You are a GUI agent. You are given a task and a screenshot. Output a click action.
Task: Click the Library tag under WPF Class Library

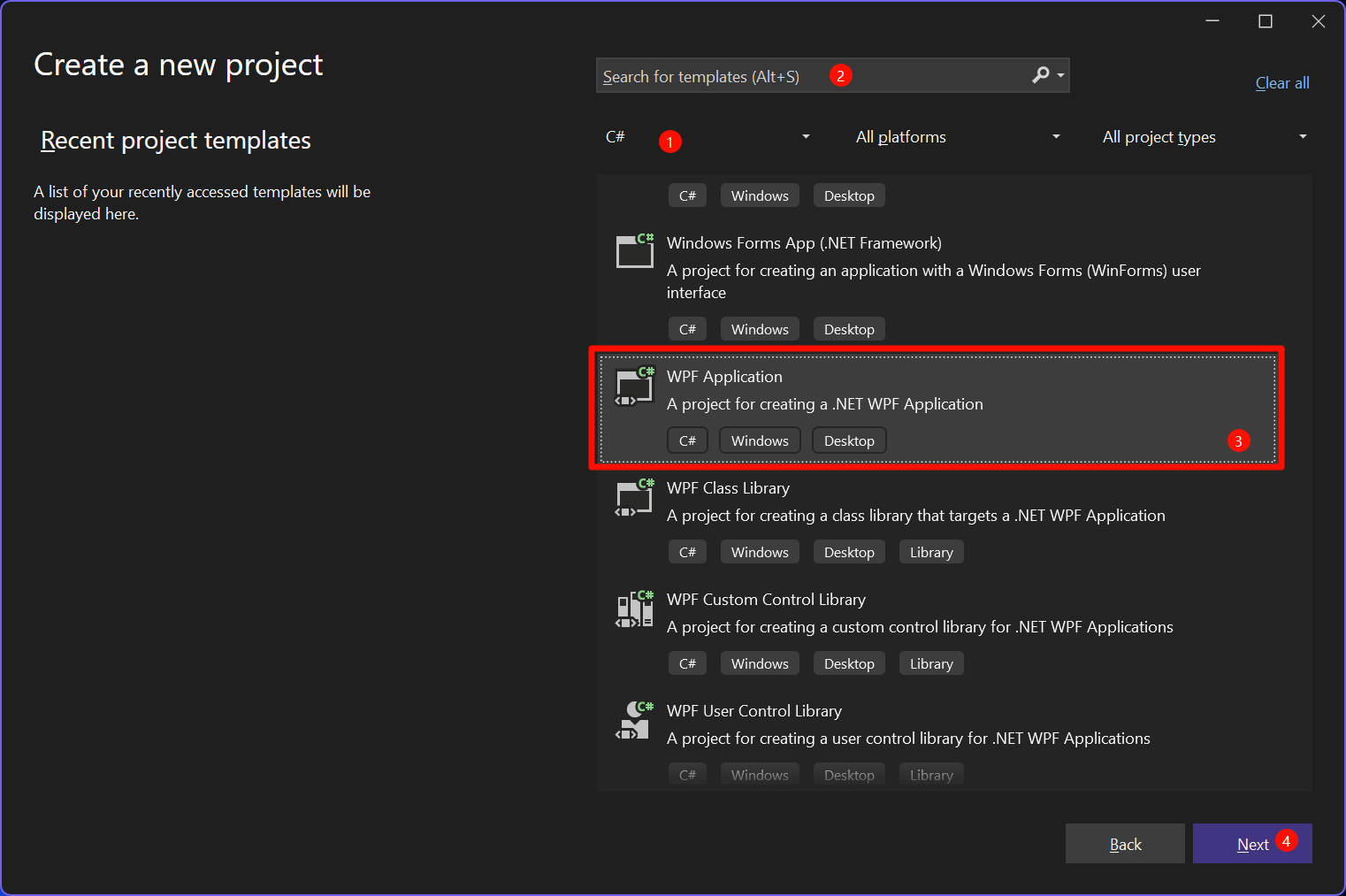(931, 552)
